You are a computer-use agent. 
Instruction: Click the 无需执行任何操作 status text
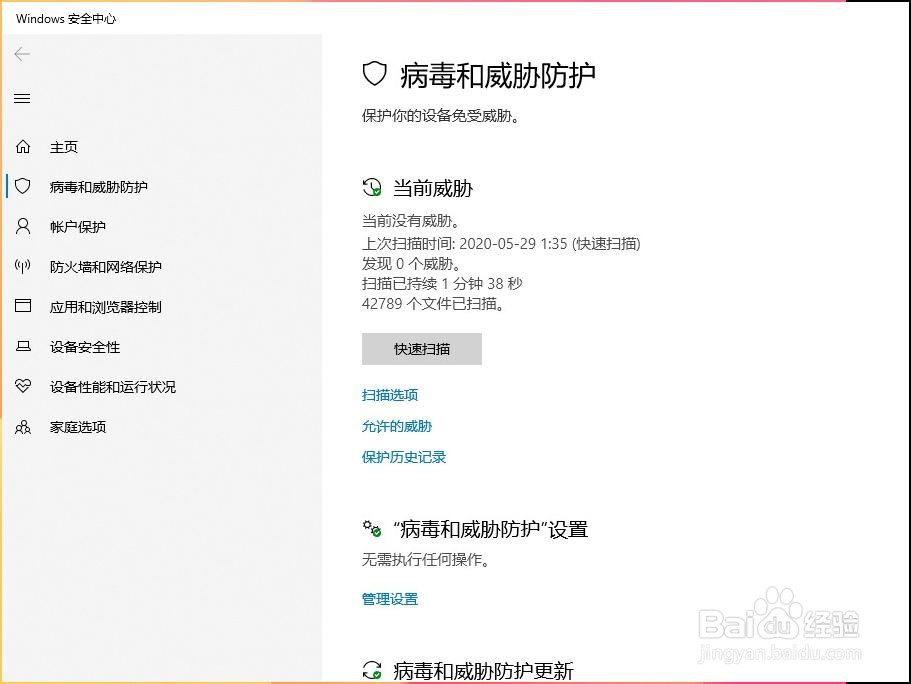click(426, 560)
